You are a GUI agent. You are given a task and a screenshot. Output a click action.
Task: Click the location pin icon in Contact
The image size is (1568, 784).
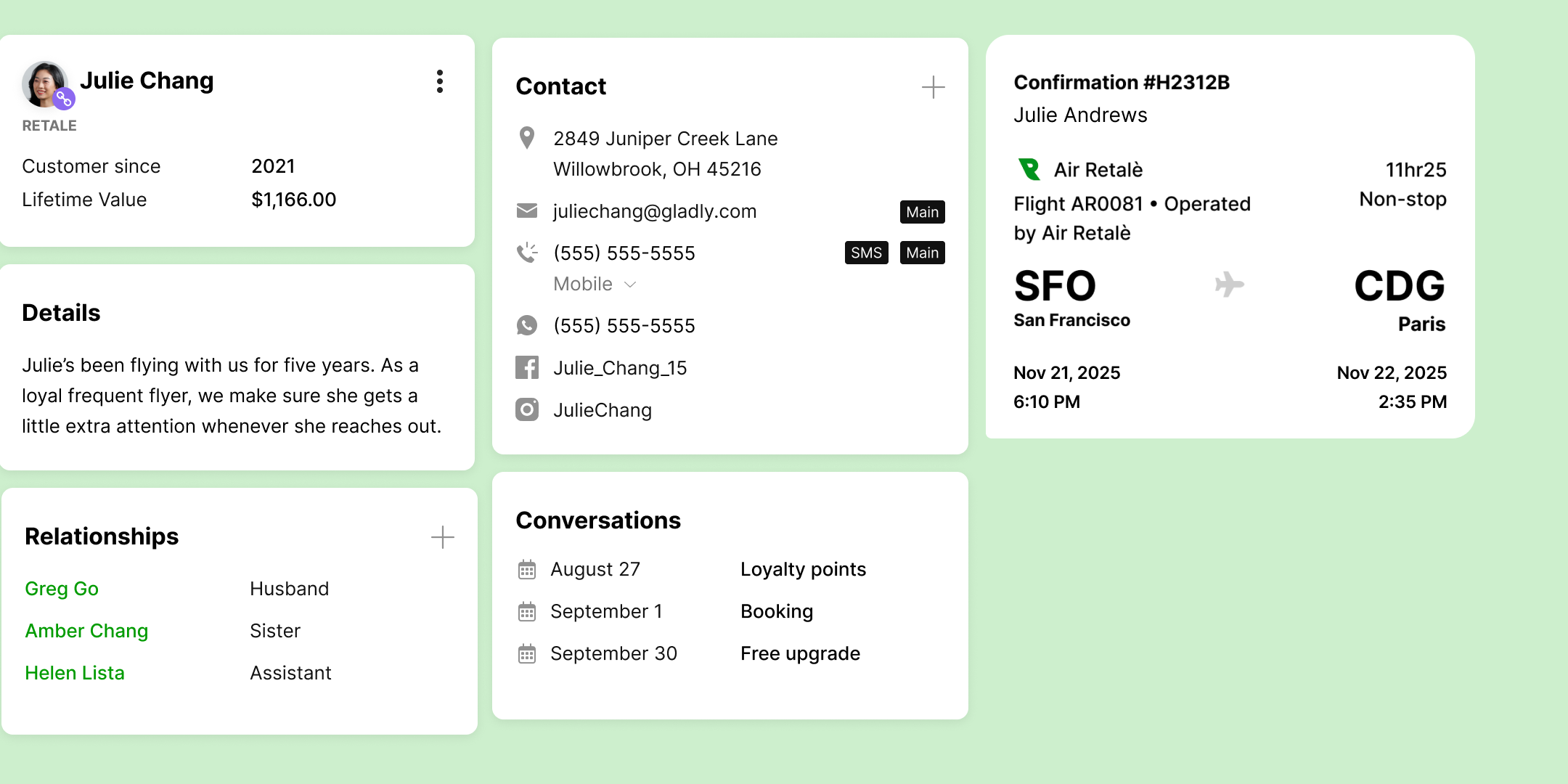527,139
